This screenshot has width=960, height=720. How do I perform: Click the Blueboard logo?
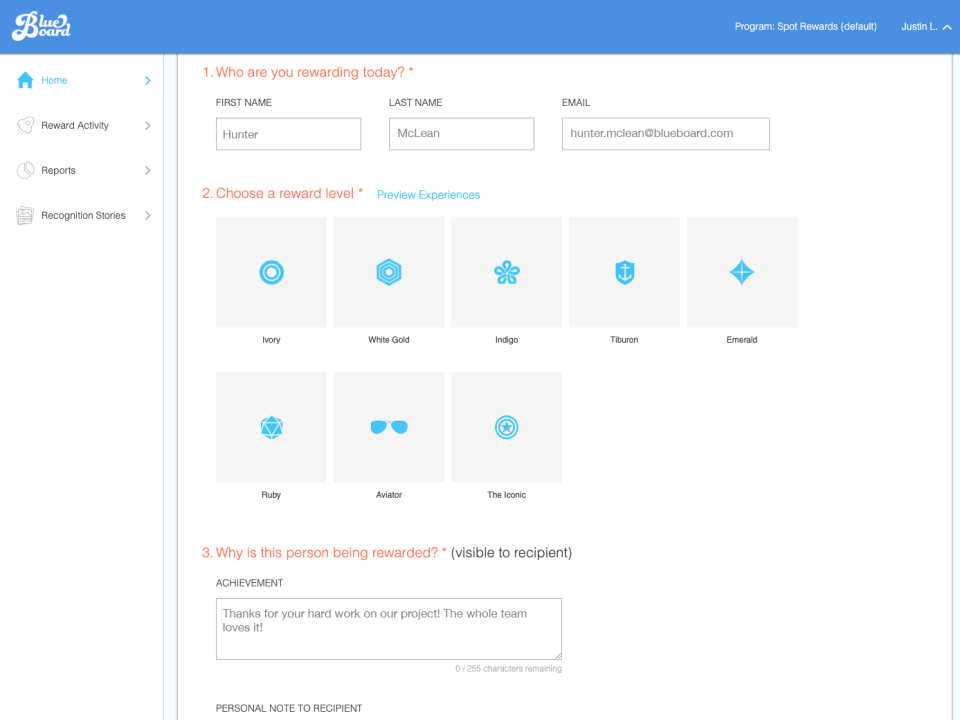coord(40,26)
